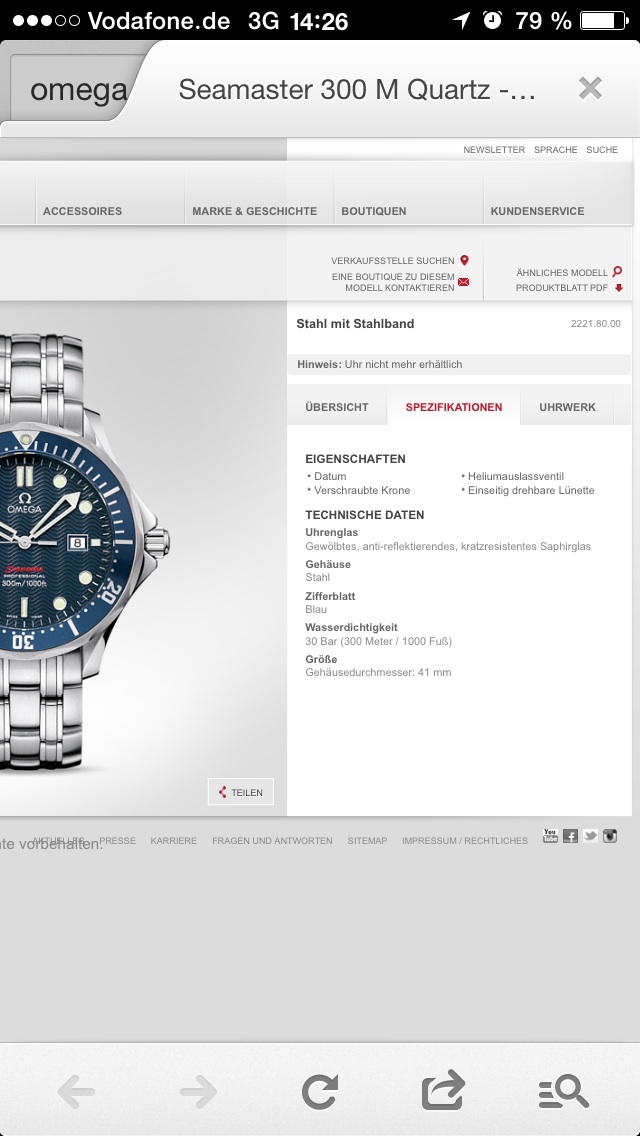Open Ähnliches Modell search link
The height and width of the screenshot is (1136, 640).
(569, 272)
